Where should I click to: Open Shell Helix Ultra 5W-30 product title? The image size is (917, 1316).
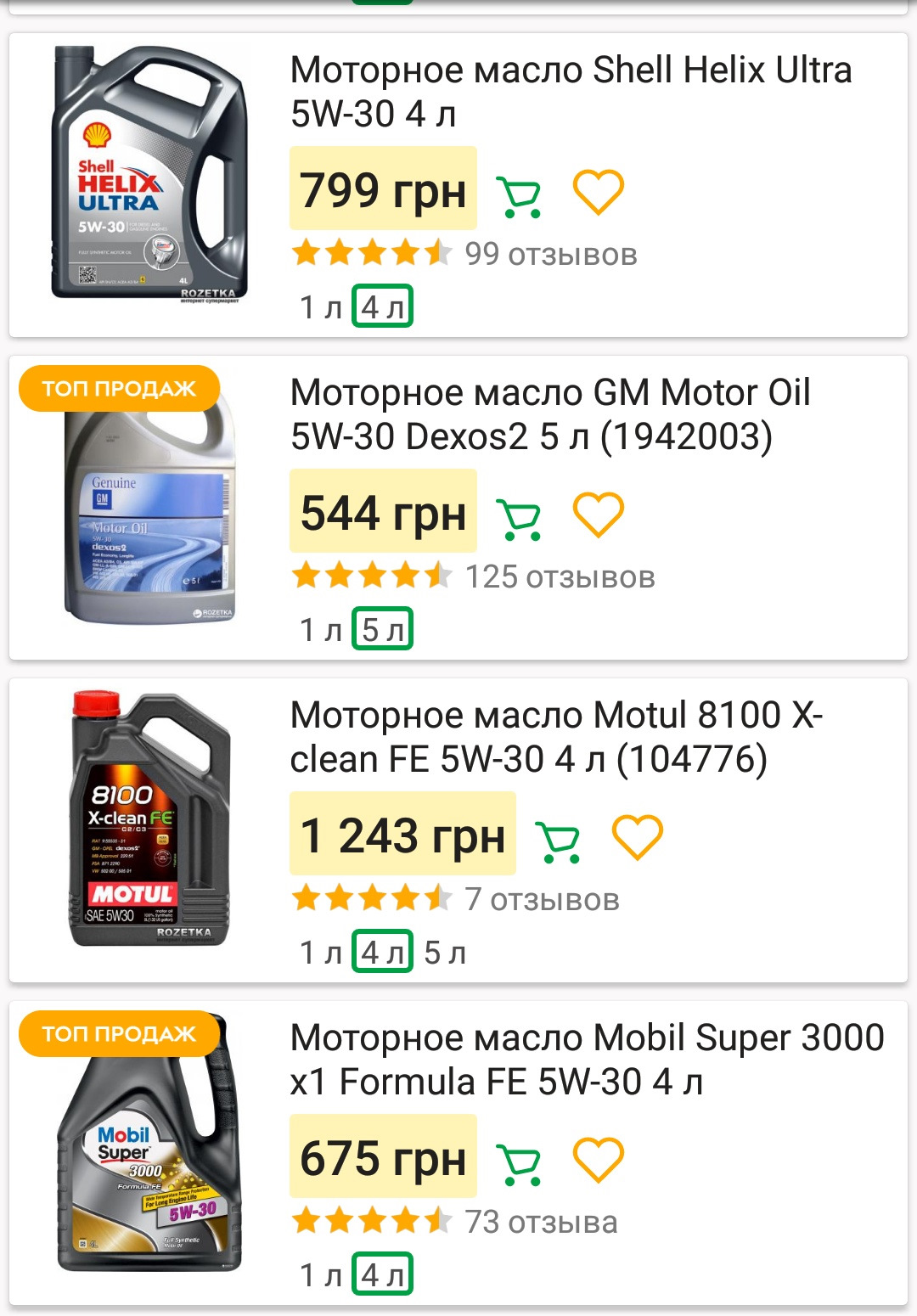click(x=571, y=92)
